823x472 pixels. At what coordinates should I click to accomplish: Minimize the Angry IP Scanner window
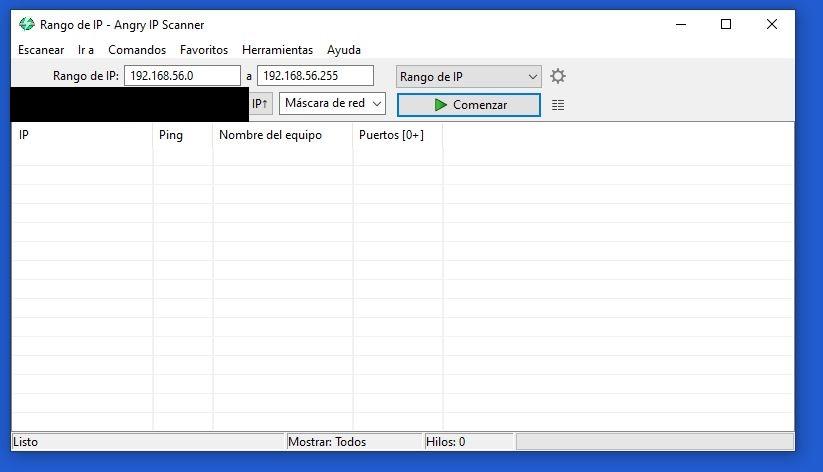tap(681, 24)
